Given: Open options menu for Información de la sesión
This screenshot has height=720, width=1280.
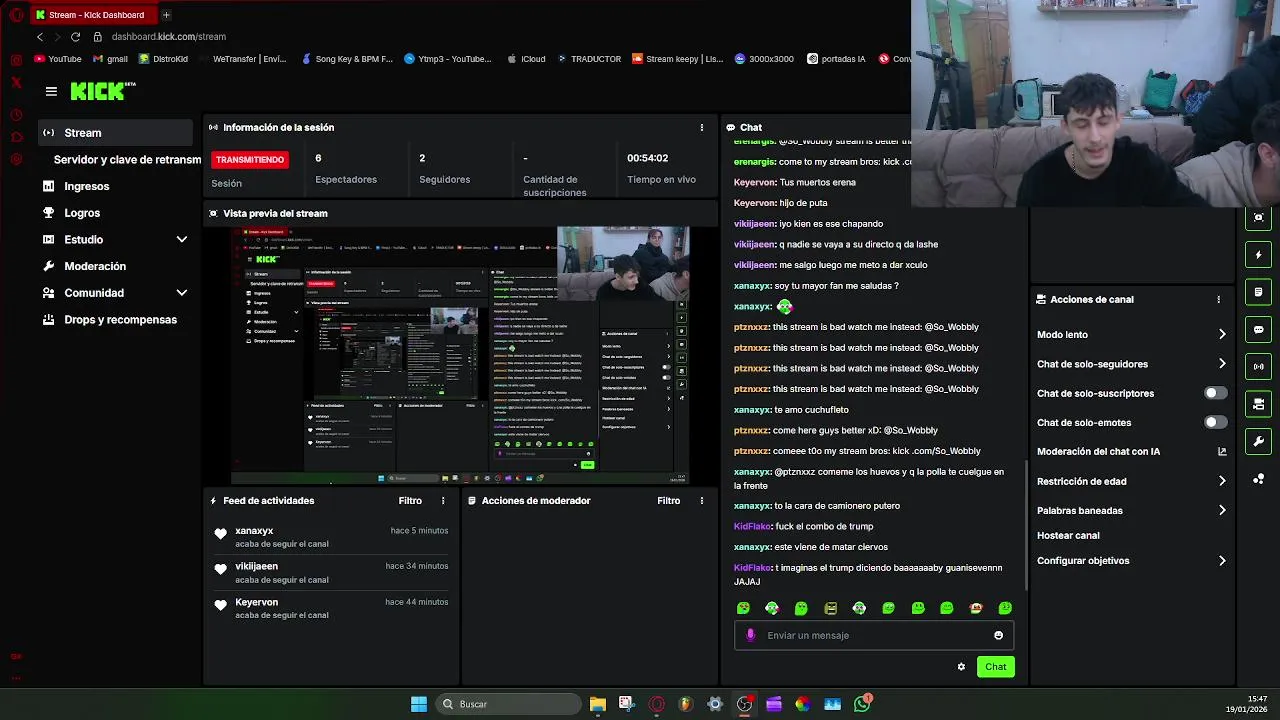Looking at the screenshot, I should (701, 128).
